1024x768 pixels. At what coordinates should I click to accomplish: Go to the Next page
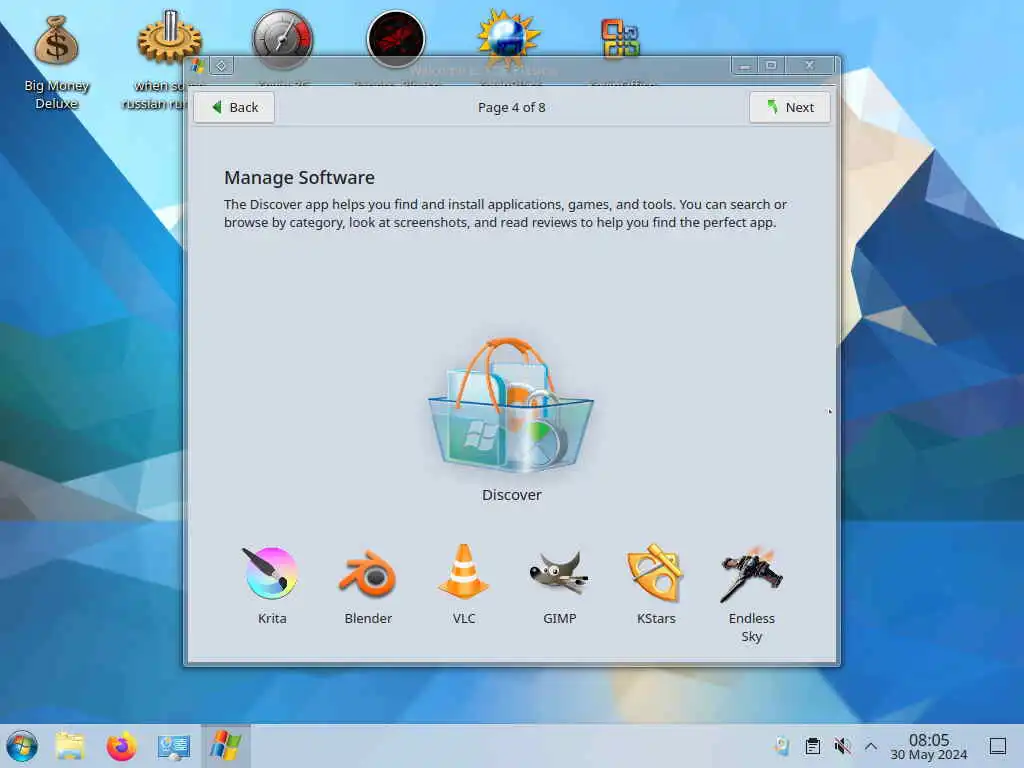pos(790,107)
